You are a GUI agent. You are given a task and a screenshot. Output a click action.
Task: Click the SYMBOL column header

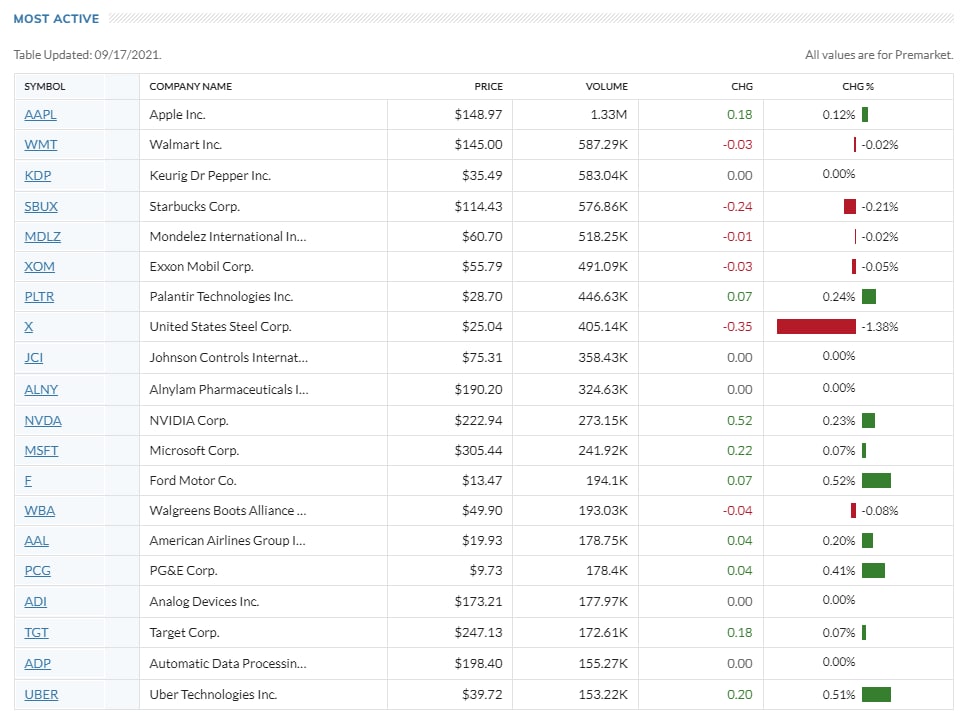coord(45,86)
